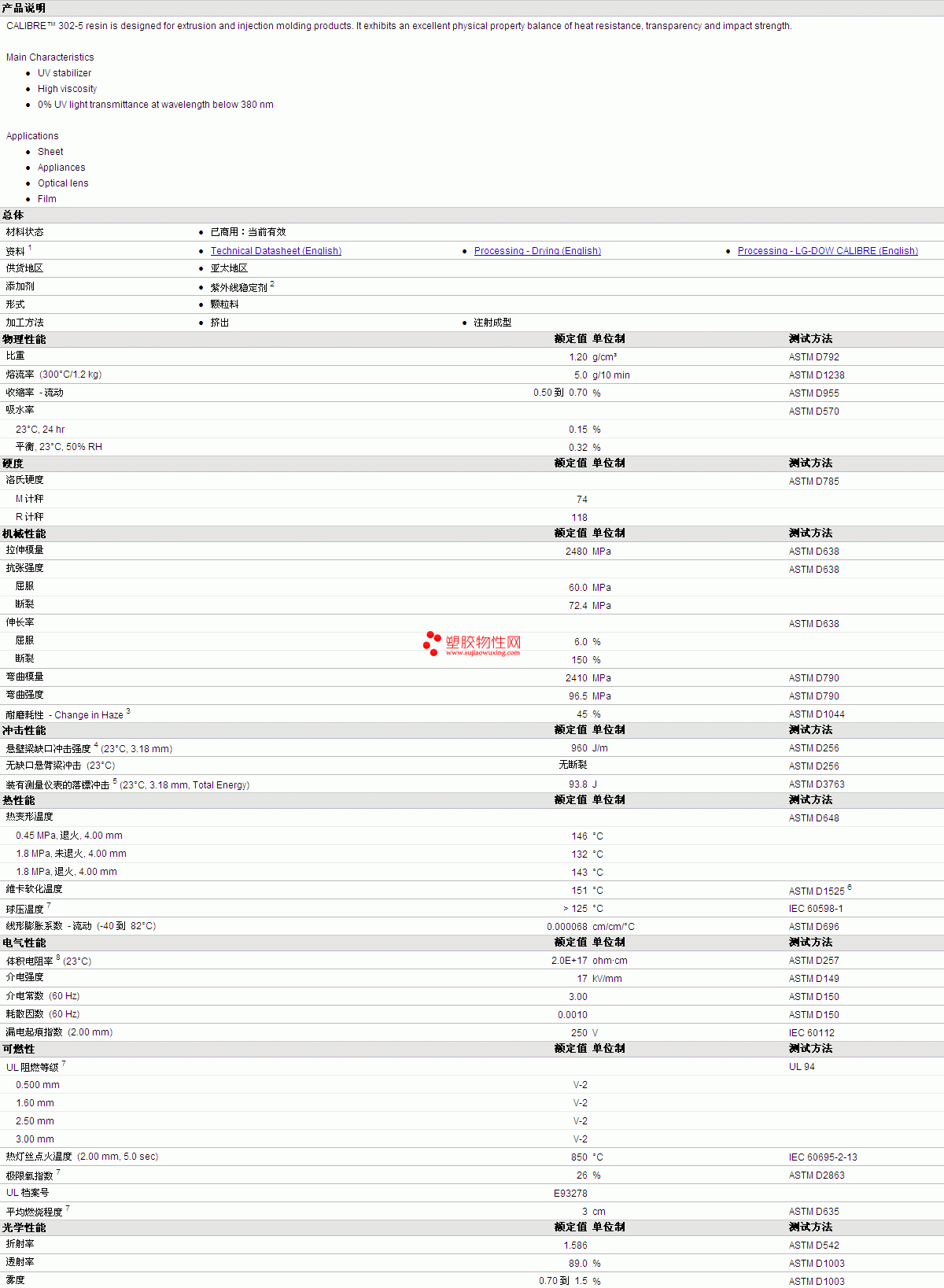This screenshot has height=1288, width=944.
Task: Click the M-scale hardness value '74'
Action: [x=582, y=500]
